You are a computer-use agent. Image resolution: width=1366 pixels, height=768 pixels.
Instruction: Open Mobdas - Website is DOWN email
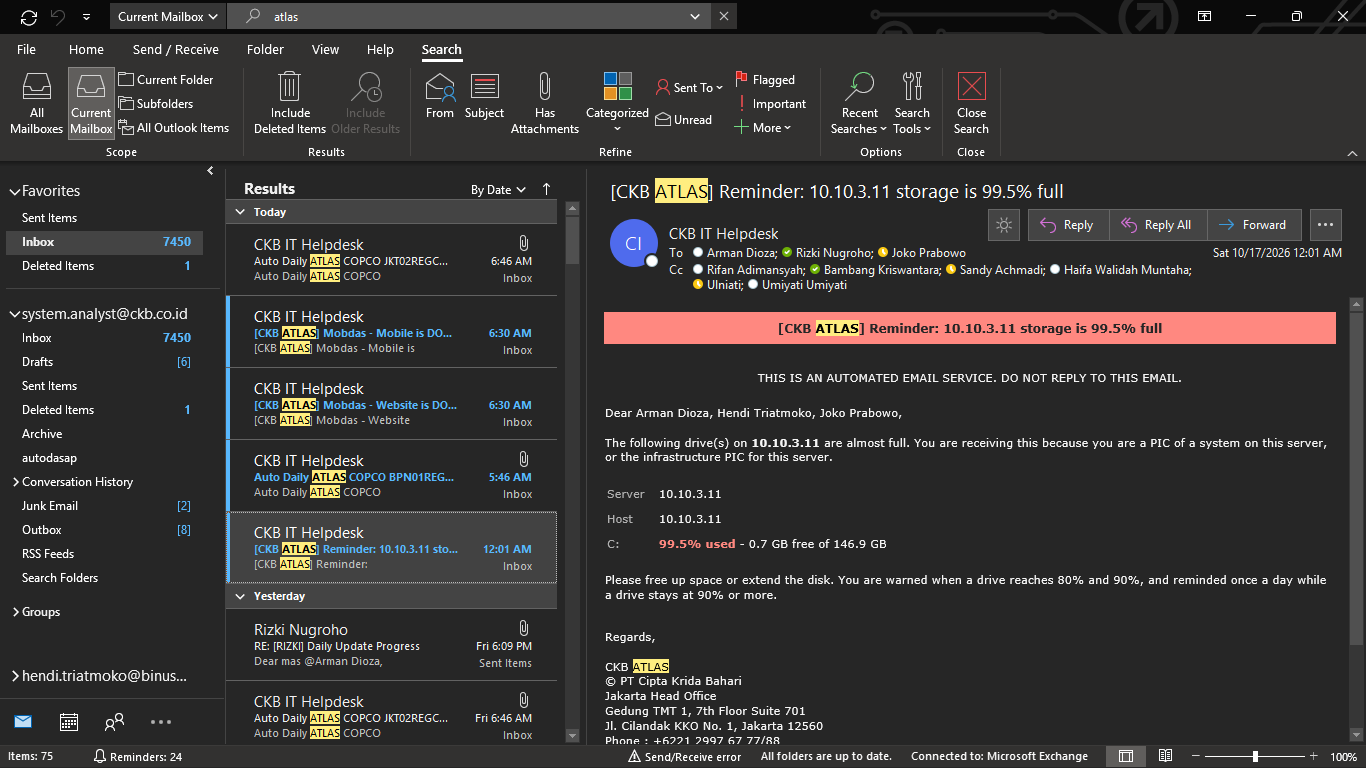[392, 404]
